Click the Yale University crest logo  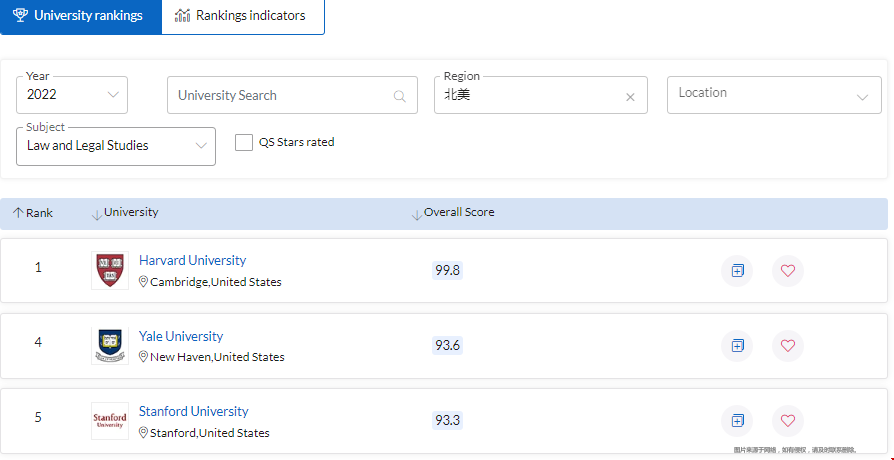tap(110, 345)
